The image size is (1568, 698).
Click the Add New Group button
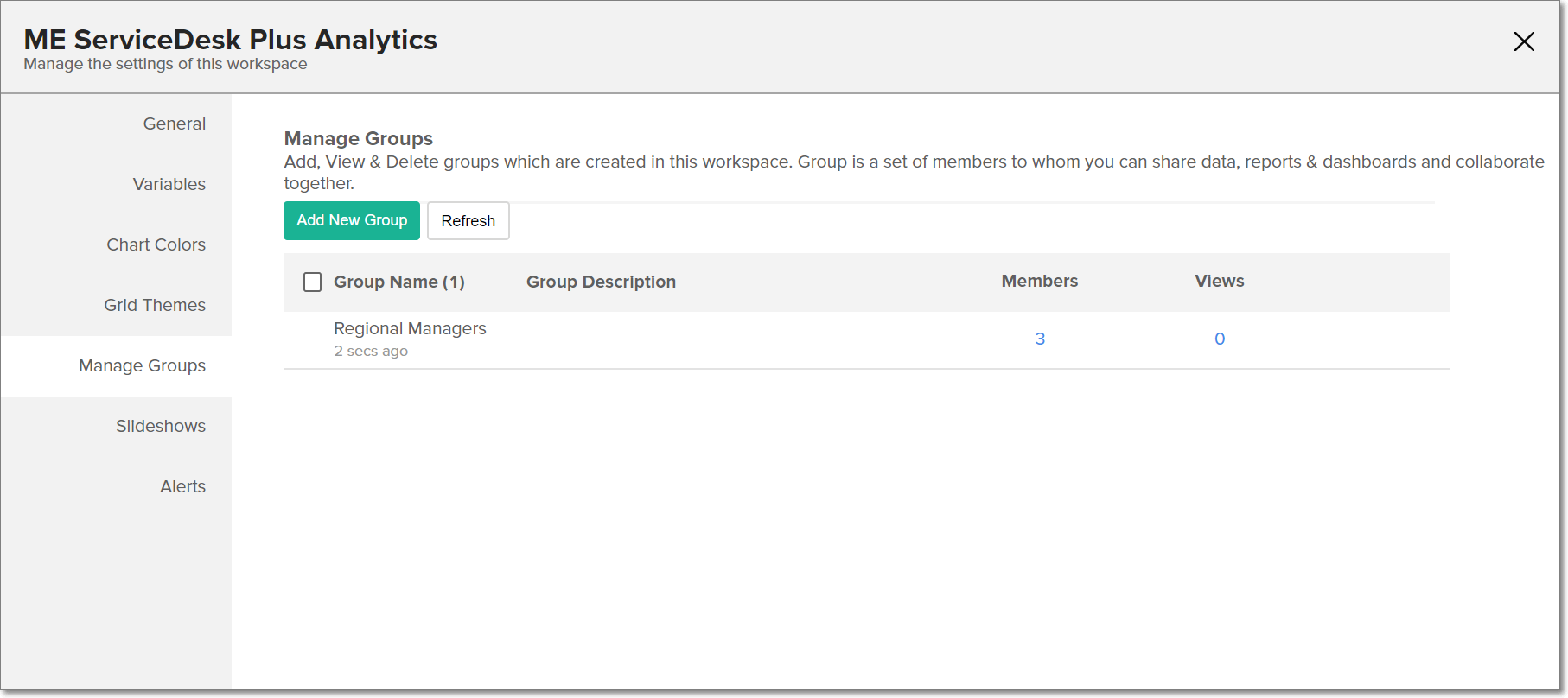[x=352, y=220]
